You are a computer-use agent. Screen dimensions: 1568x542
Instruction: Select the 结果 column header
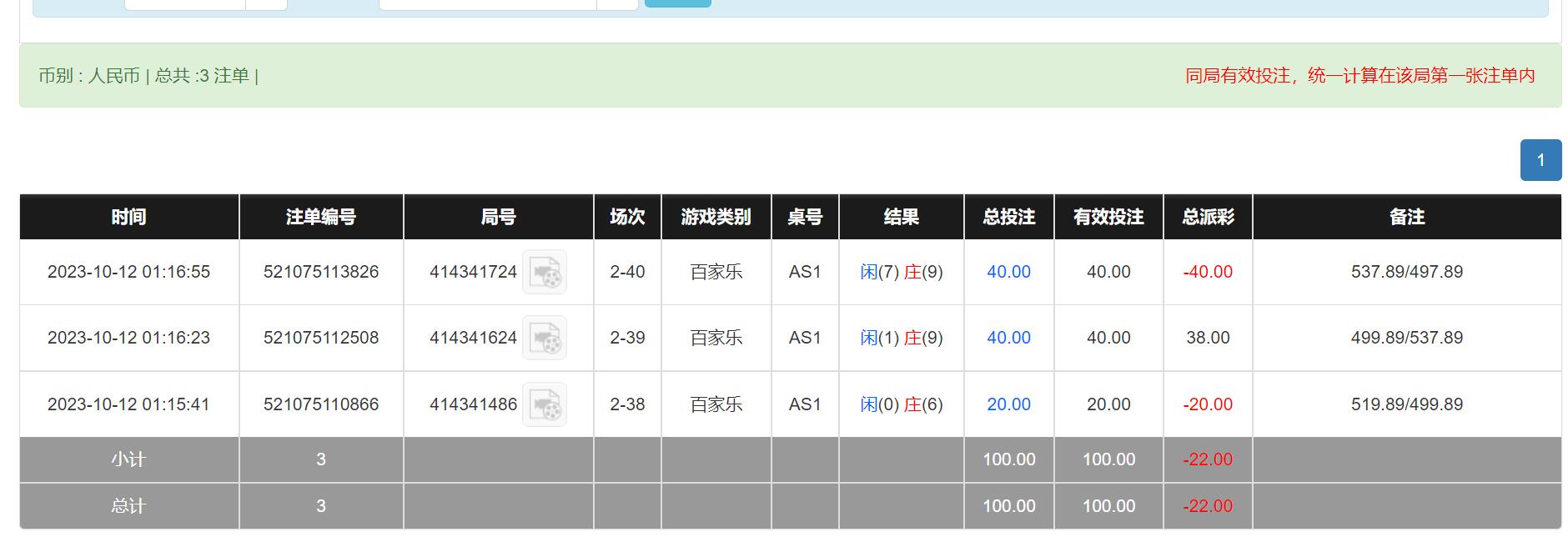901,217
